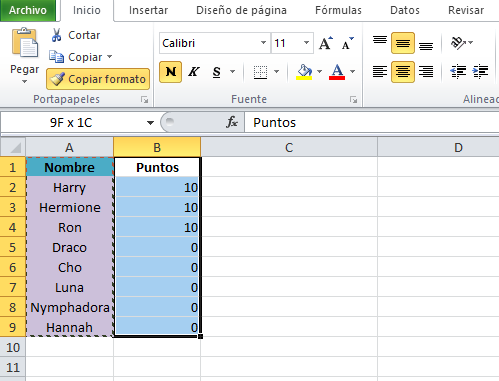Open Fuente dialog launcher
This screenshot has height=381, width=499.
click(x=353, y=99)
